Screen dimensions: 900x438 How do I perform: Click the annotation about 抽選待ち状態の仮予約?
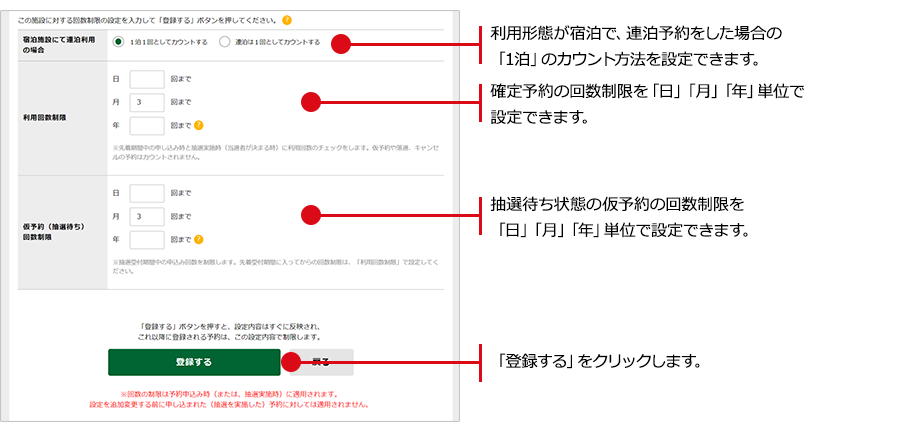tap(619, 215)
